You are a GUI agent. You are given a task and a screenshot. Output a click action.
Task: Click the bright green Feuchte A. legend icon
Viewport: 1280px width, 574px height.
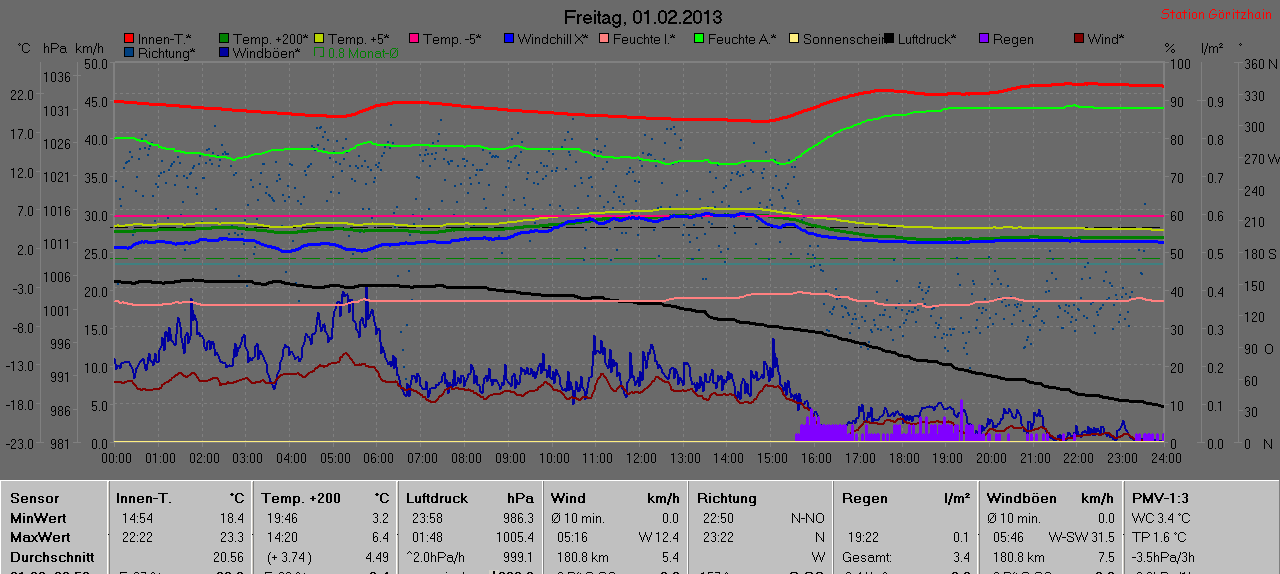[699, 39]
